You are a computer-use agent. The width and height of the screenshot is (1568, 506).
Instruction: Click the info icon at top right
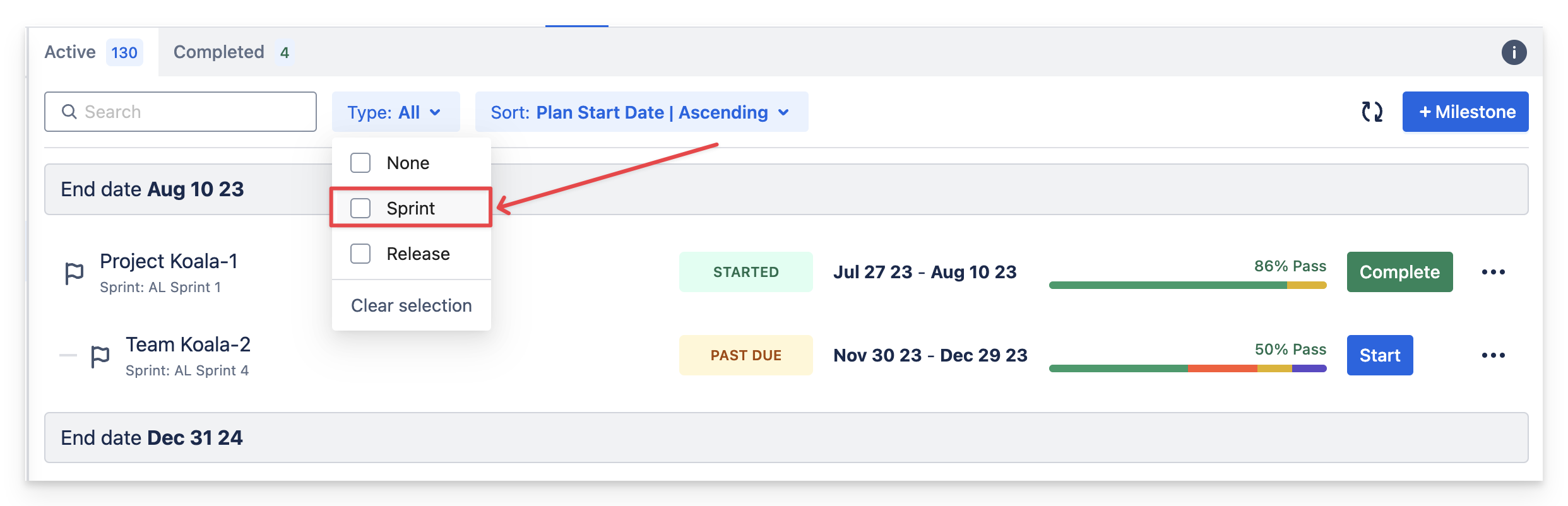point(1514,52)
